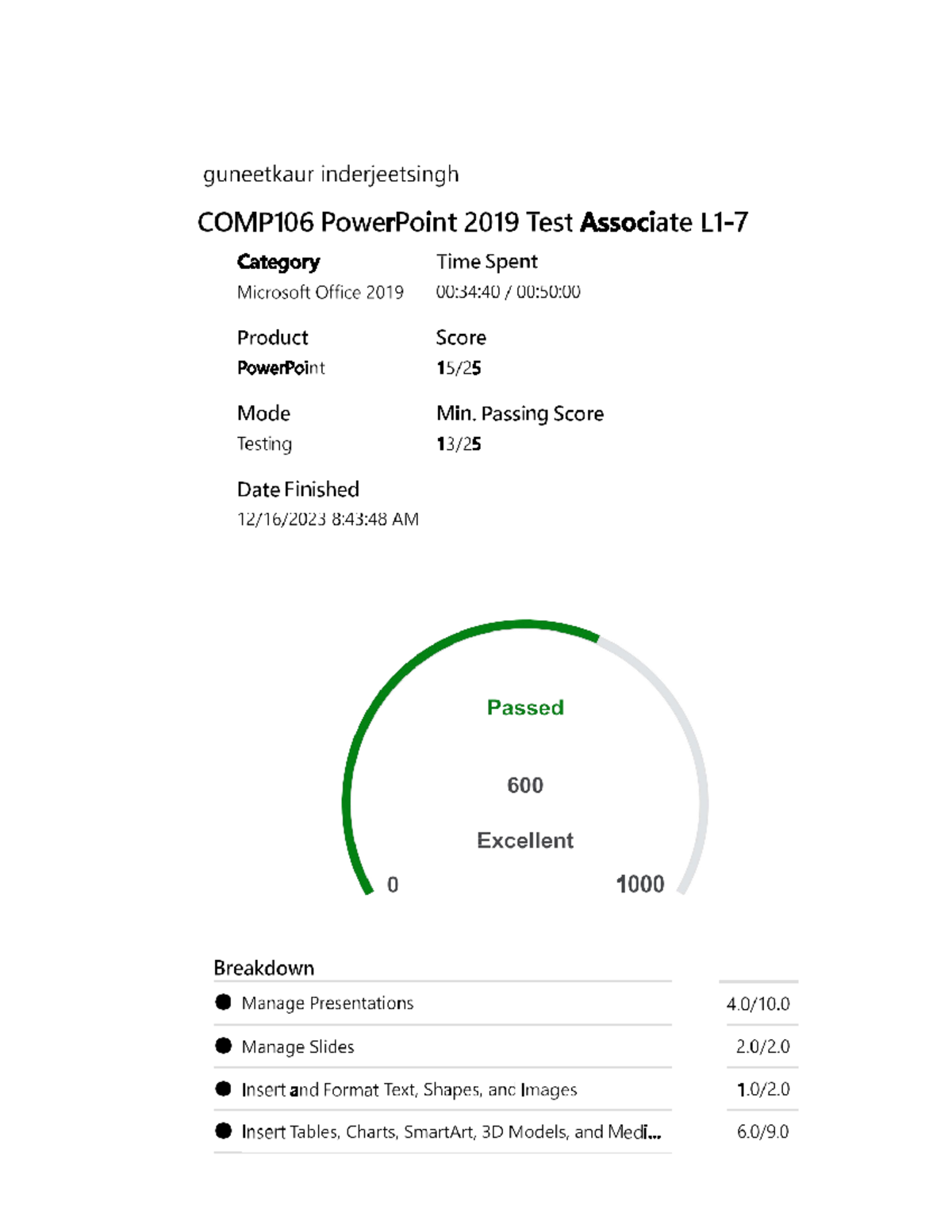952x1232 pixels.
Task: Click the 600 score in the gauge
Action: click(525, 785)
